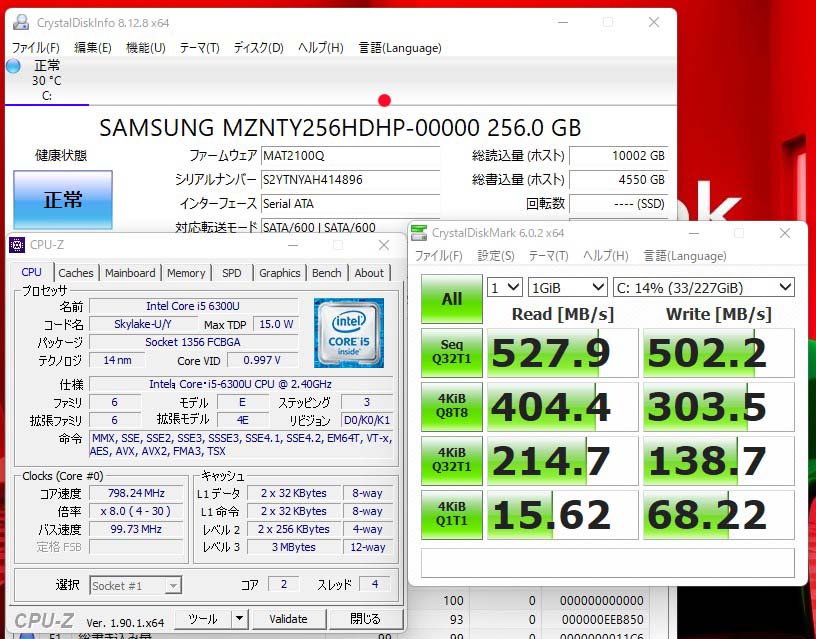Click the 4KiB Q32T1 read result 214.7
This screenshot has height=639, width=816.
(x=563, y=461)
